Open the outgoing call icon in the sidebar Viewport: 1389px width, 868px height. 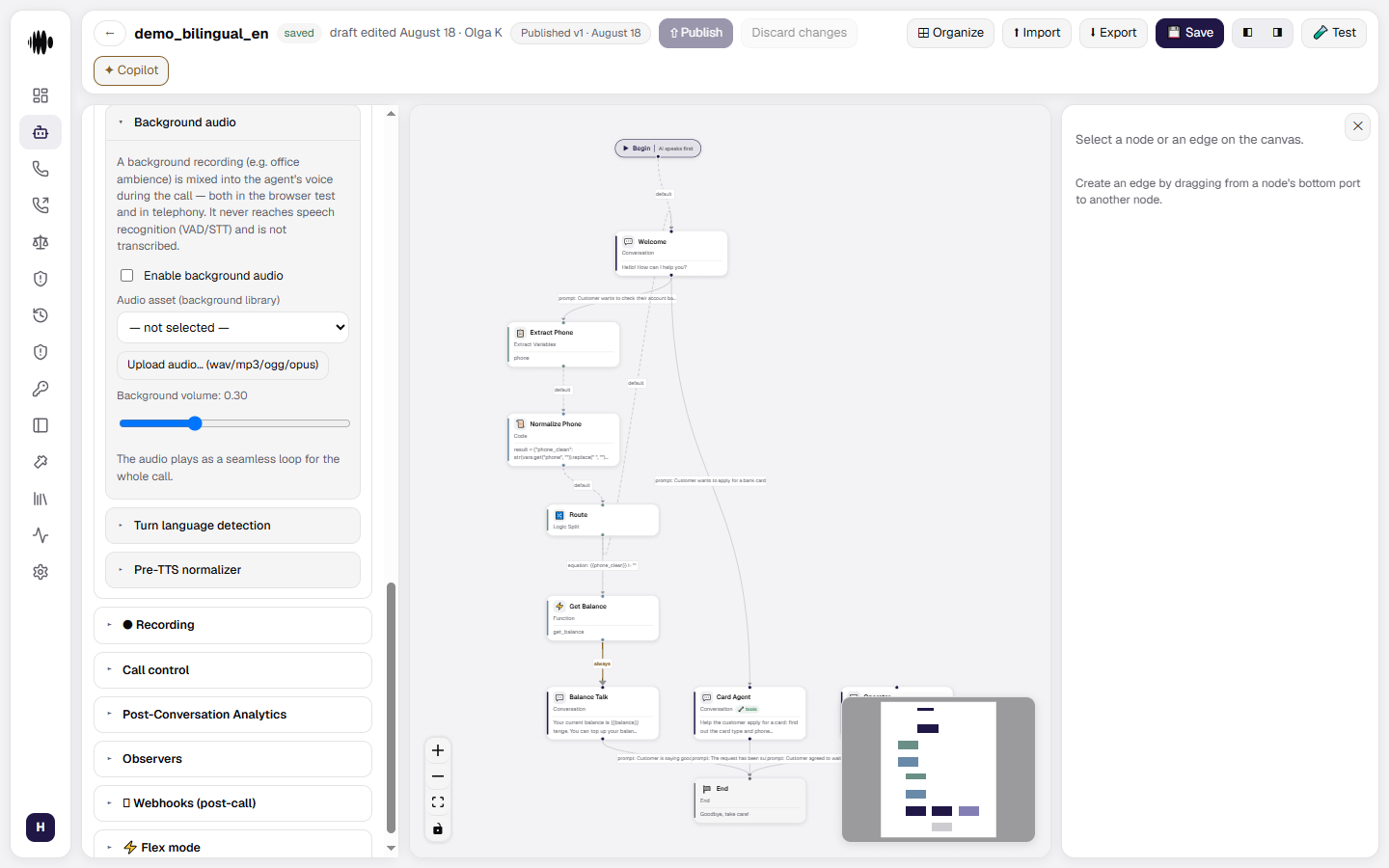click(41, 205)
